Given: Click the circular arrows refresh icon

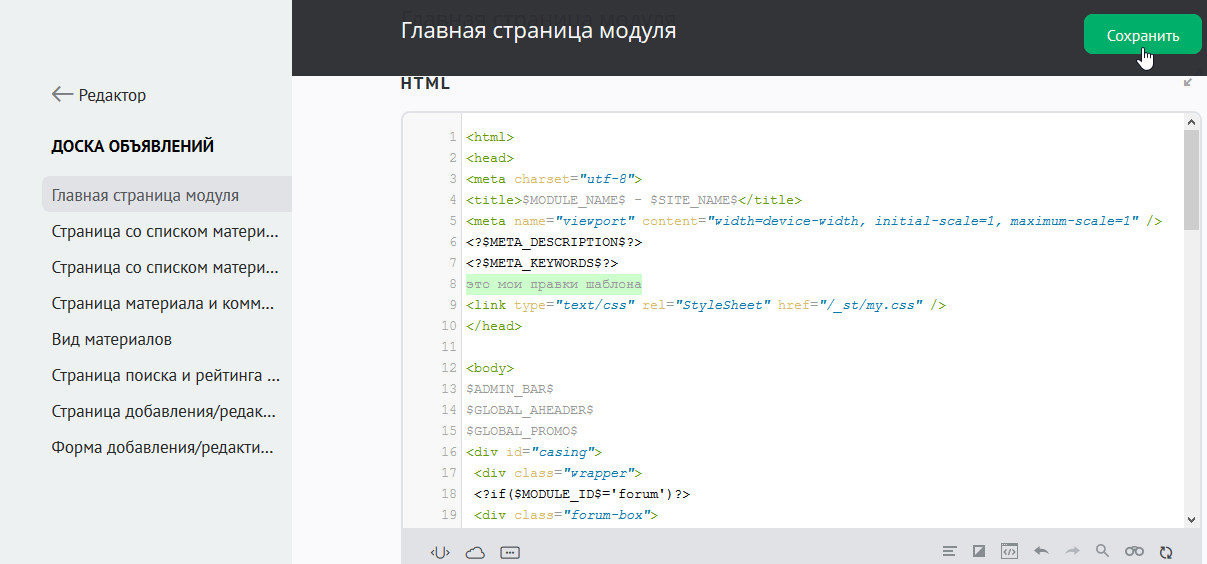Looking at the screenshot, I should [x=1165, y=551].
